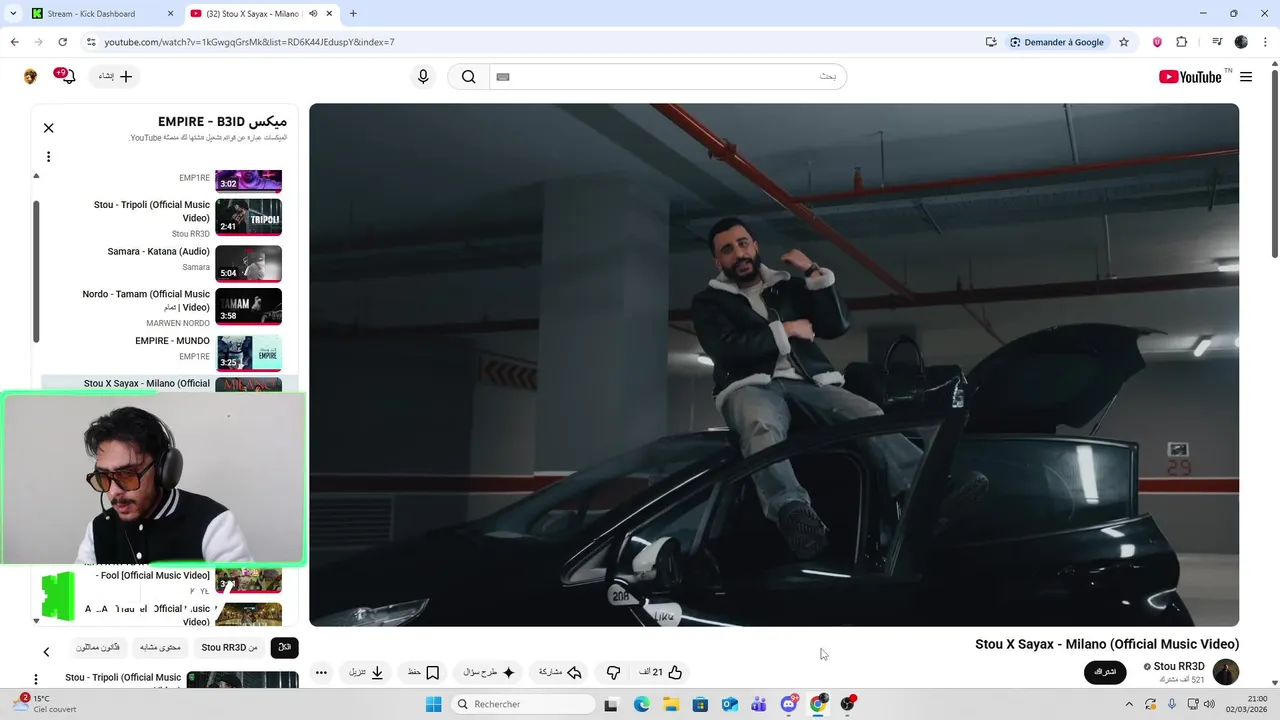Click the mix list vertical scrollbar
1280x720 pixels.
point(36,270)
